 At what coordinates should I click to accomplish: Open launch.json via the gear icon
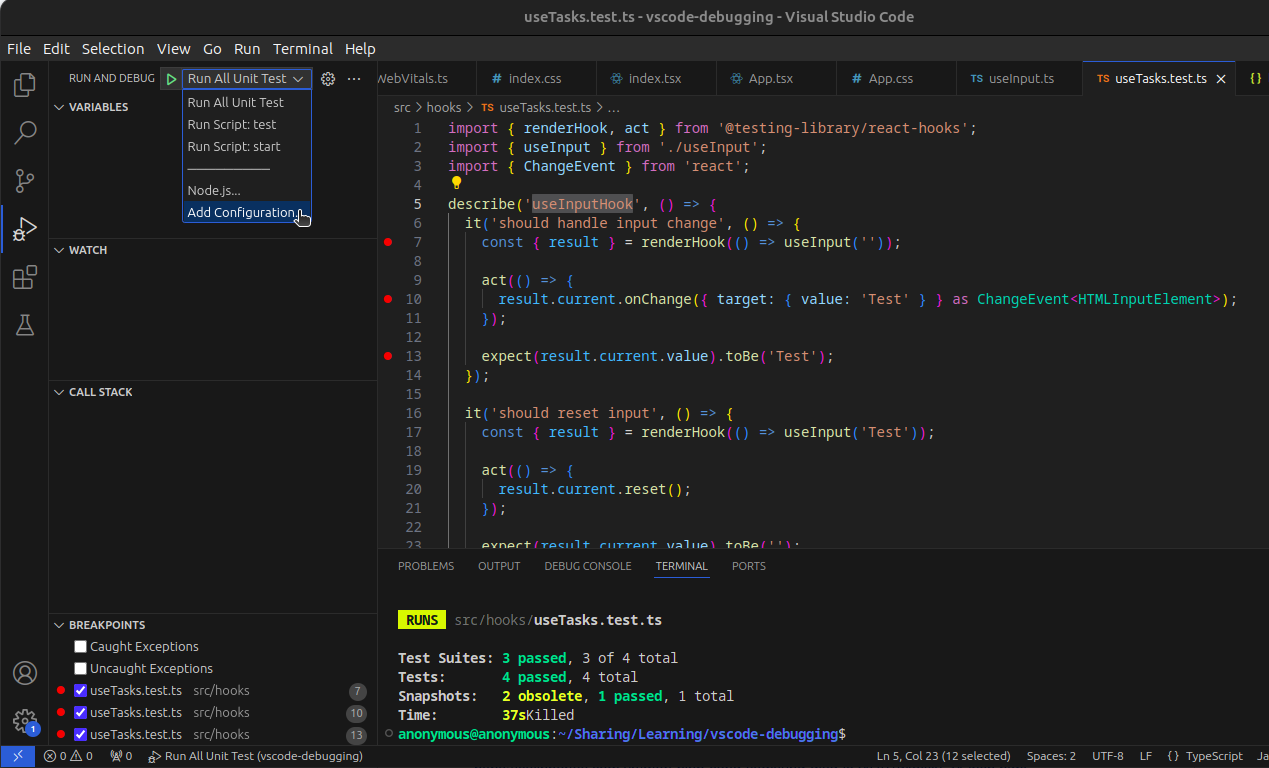pyautogui.click(x=327, y=79)
